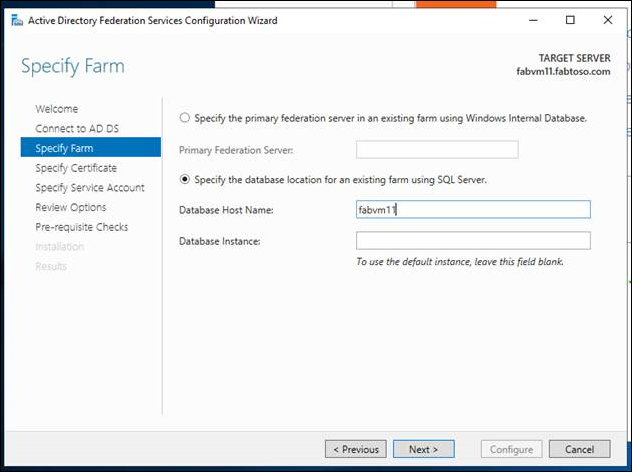
Task: Click the Database Host Name field
Action: [473, 210]
